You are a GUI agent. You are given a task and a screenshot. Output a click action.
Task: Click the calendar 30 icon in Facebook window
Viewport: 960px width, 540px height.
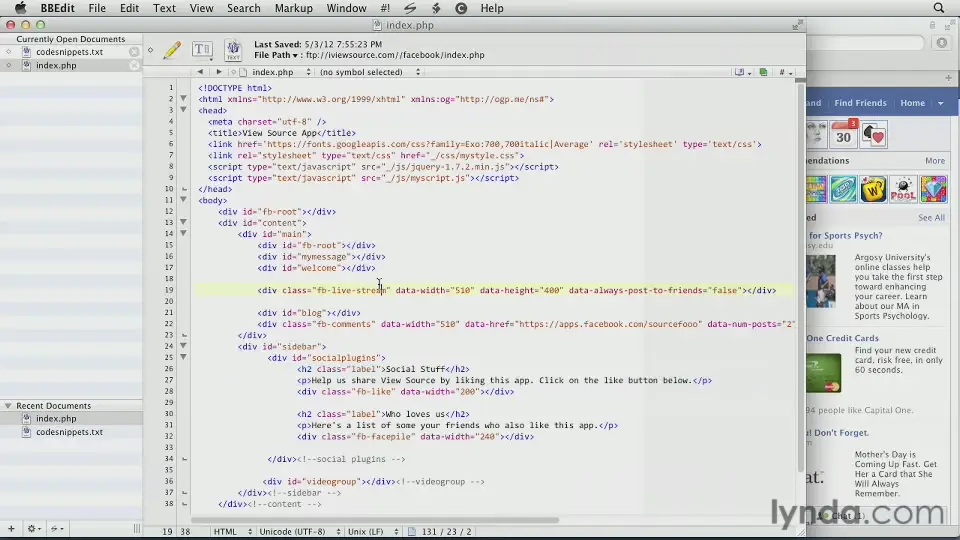(844, 134)
